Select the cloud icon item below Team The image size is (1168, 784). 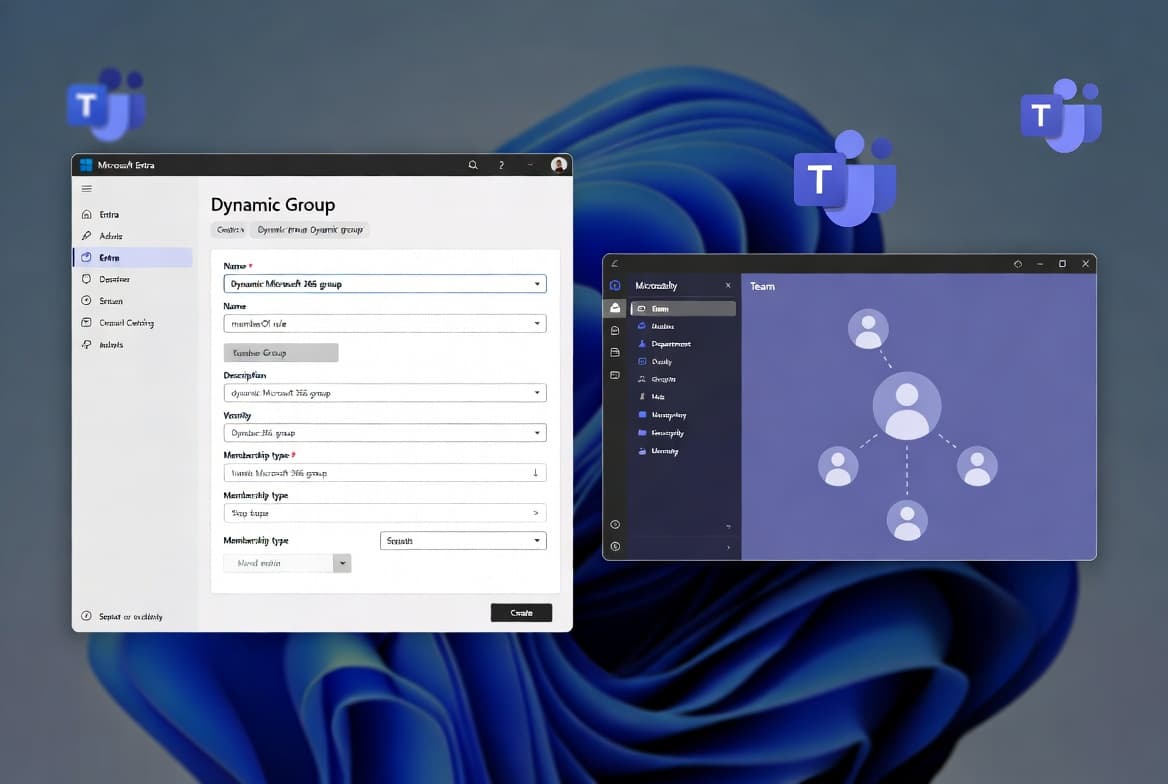(683, 326)
